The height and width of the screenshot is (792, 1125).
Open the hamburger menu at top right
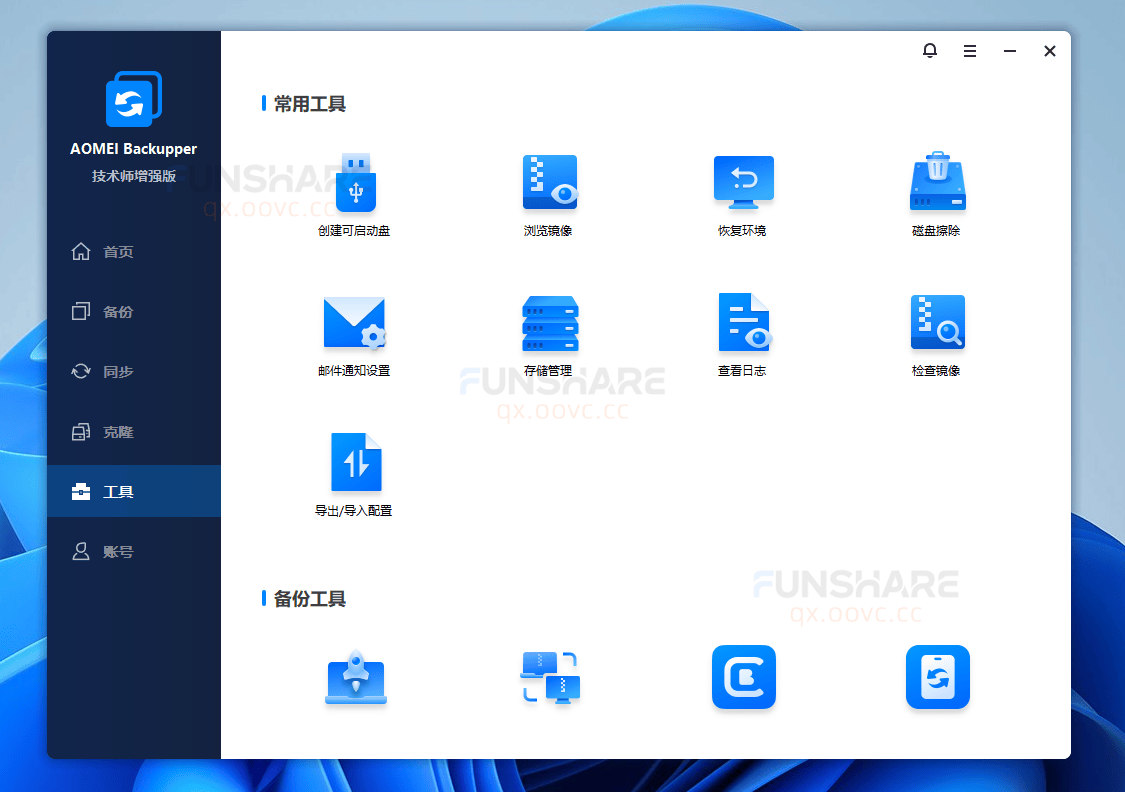pos(969,50)
